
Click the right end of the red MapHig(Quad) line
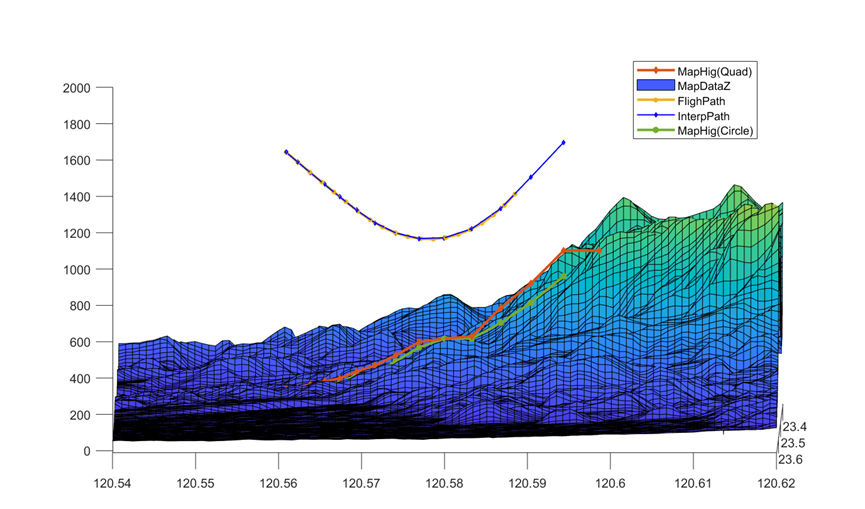pyautogui.click(x=600, y=250)
